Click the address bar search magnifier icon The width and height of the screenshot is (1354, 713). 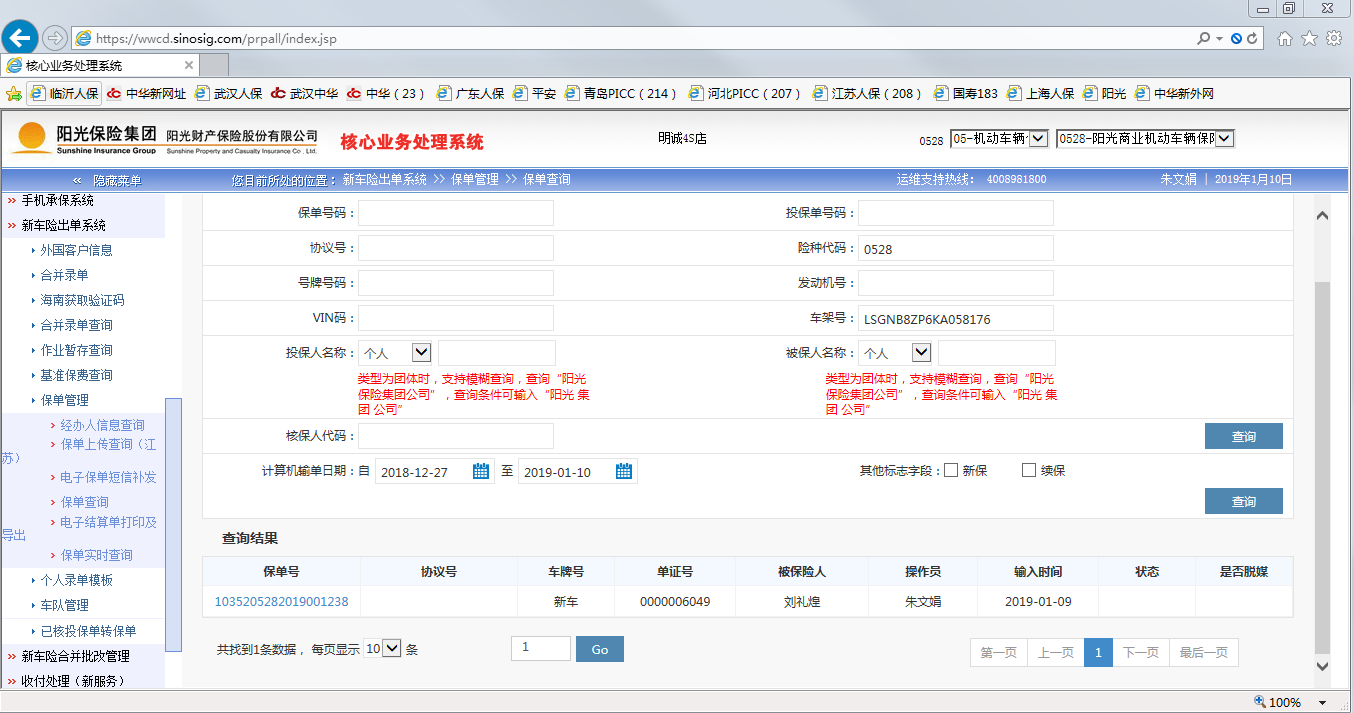pos(1203,39)
